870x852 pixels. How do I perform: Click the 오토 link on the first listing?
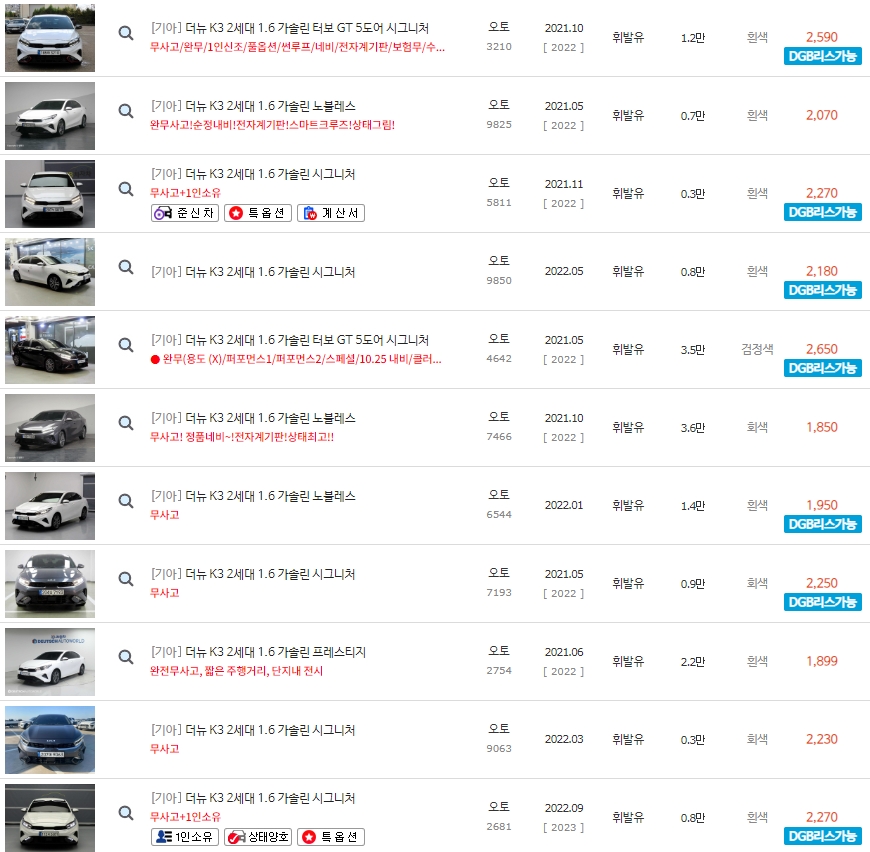coord(500,27)
